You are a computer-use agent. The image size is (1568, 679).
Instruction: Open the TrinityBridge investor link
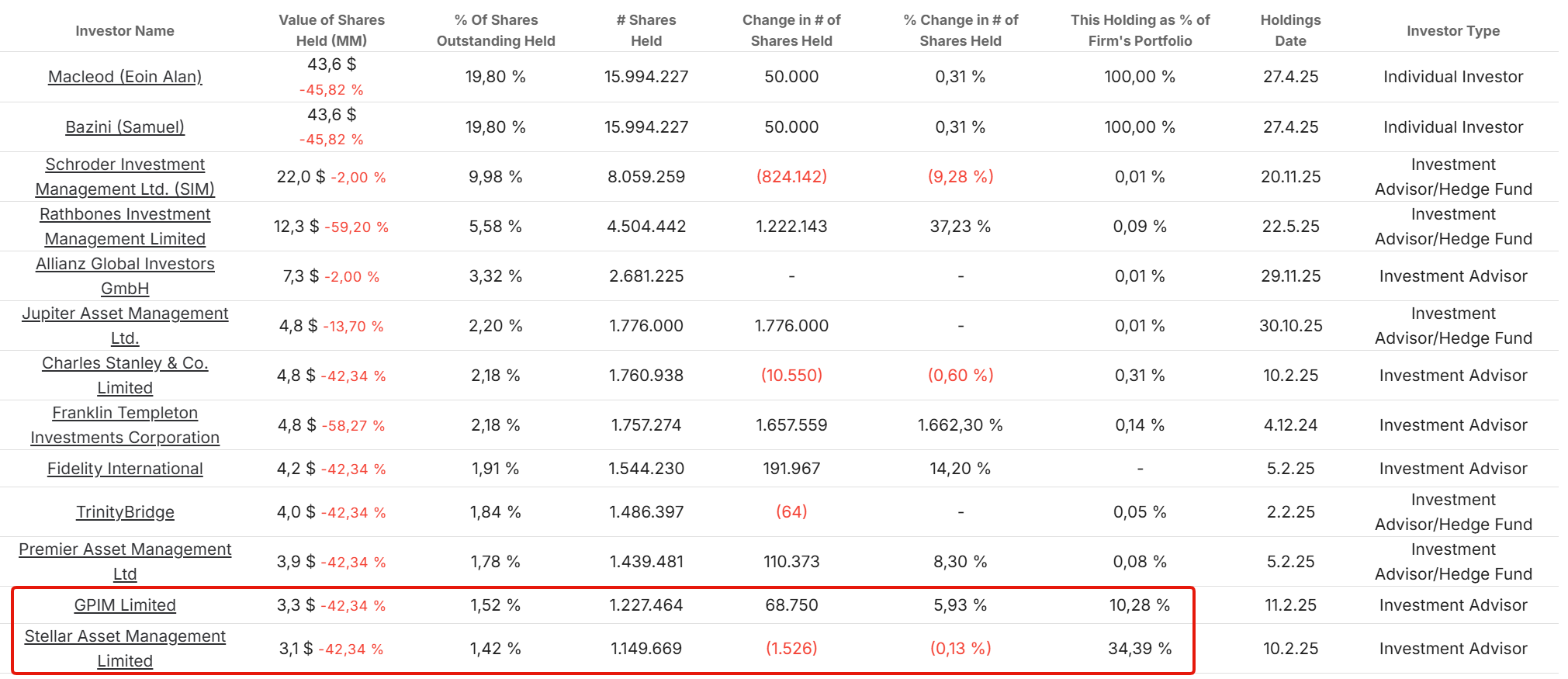pos(125,512)
